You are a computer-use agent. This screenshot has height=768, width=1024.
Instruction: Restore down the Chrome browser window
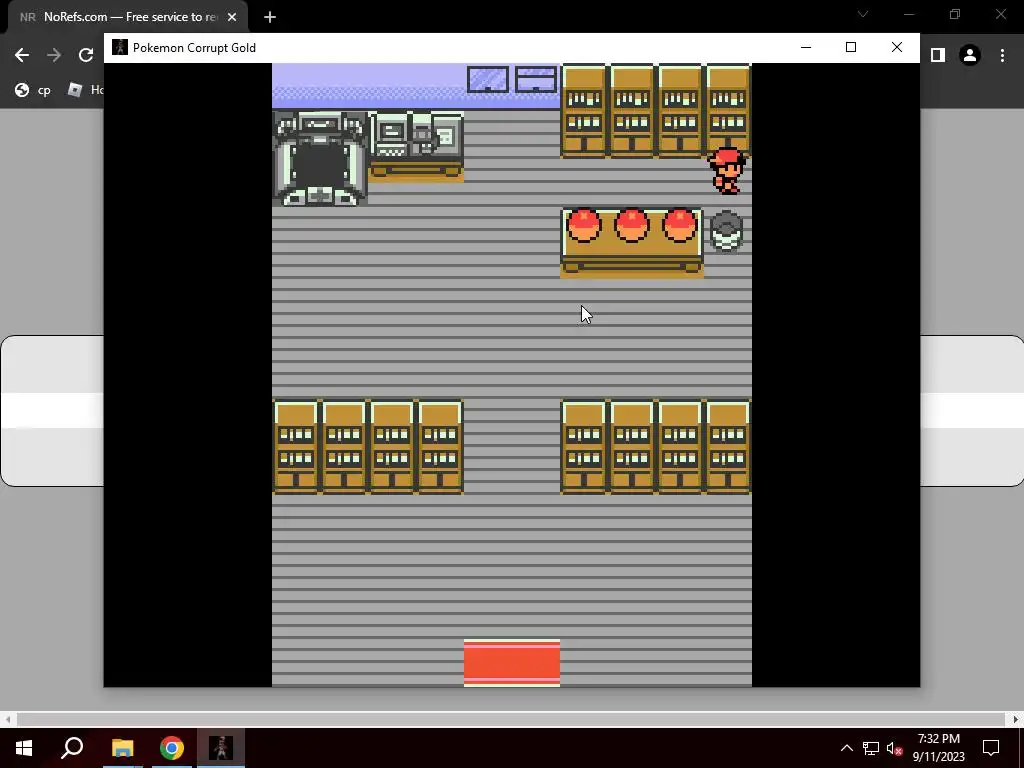click(x=955, y=14)
